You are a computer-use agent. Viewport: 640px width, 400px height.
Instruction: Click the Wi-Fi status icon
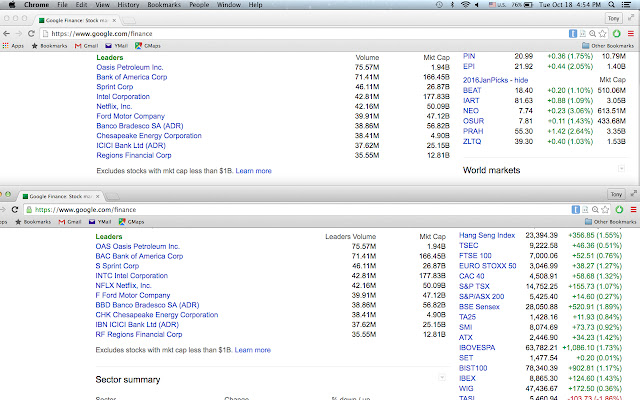click(465, 4)
